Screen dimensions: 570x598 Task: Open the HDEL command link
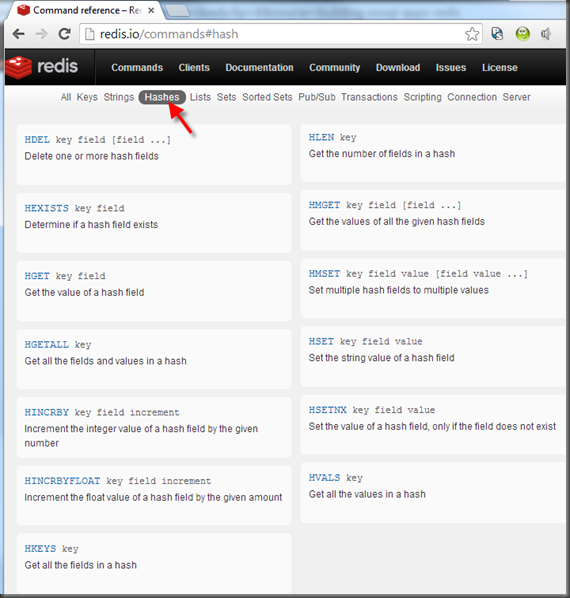click(x=37, y=140)
